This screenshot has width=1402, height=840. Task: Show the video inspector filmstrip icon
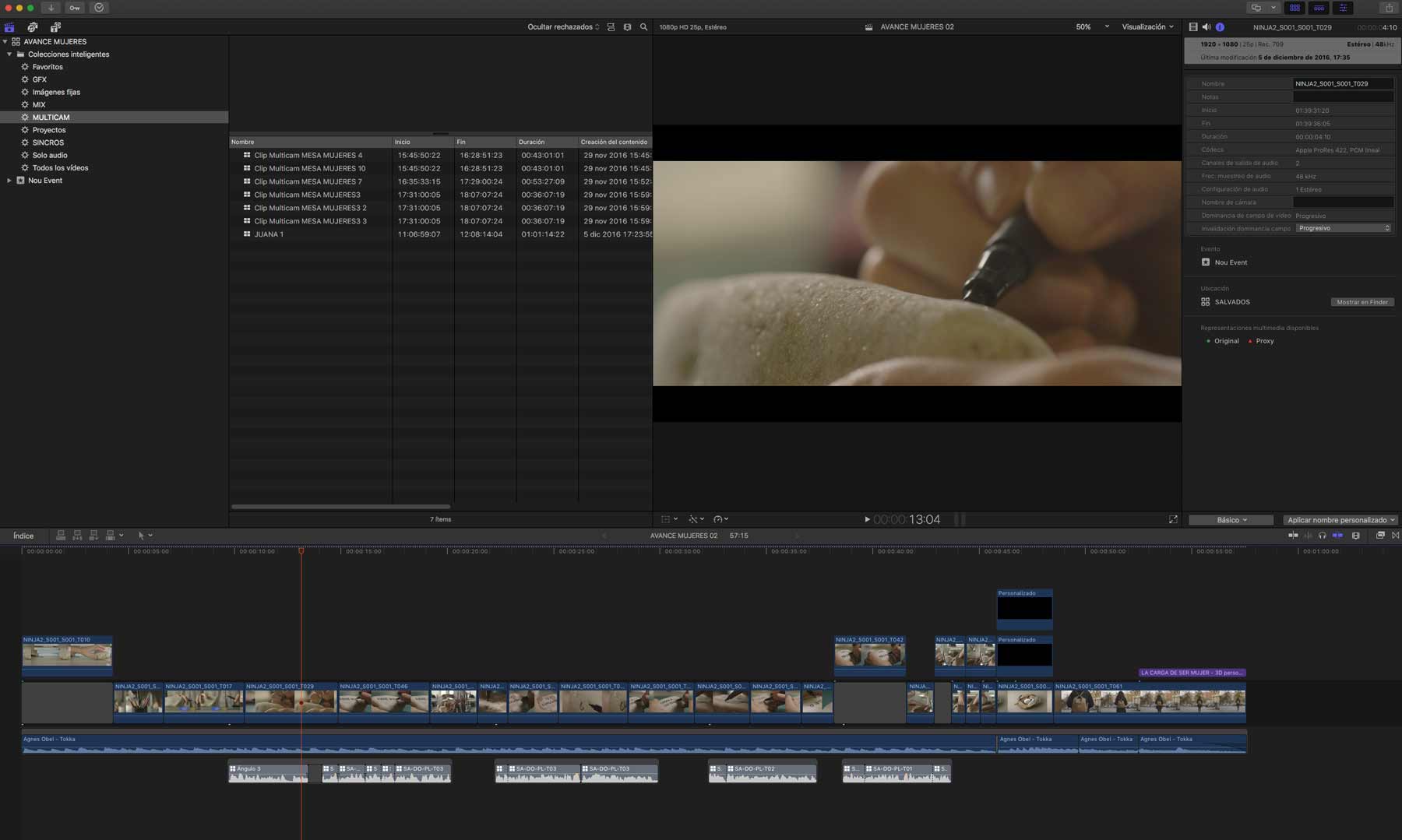[x=1193, y=27]
